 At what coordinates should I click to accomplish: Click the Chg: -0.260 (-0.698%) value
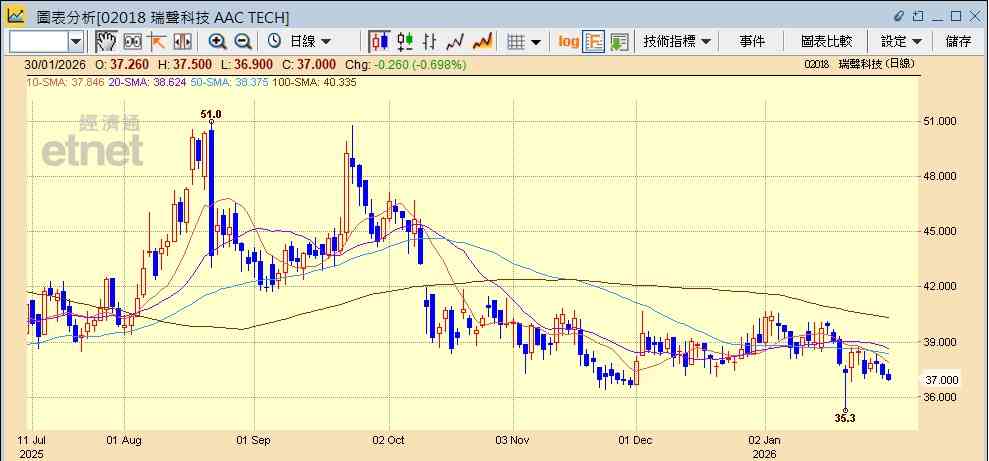tap(406, 64)
